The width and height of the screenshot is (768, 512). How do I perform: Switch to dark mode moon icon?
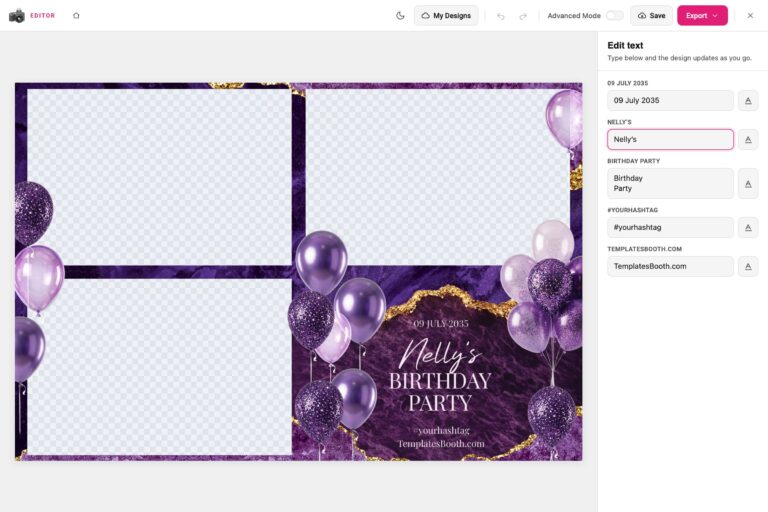(400, 16)
